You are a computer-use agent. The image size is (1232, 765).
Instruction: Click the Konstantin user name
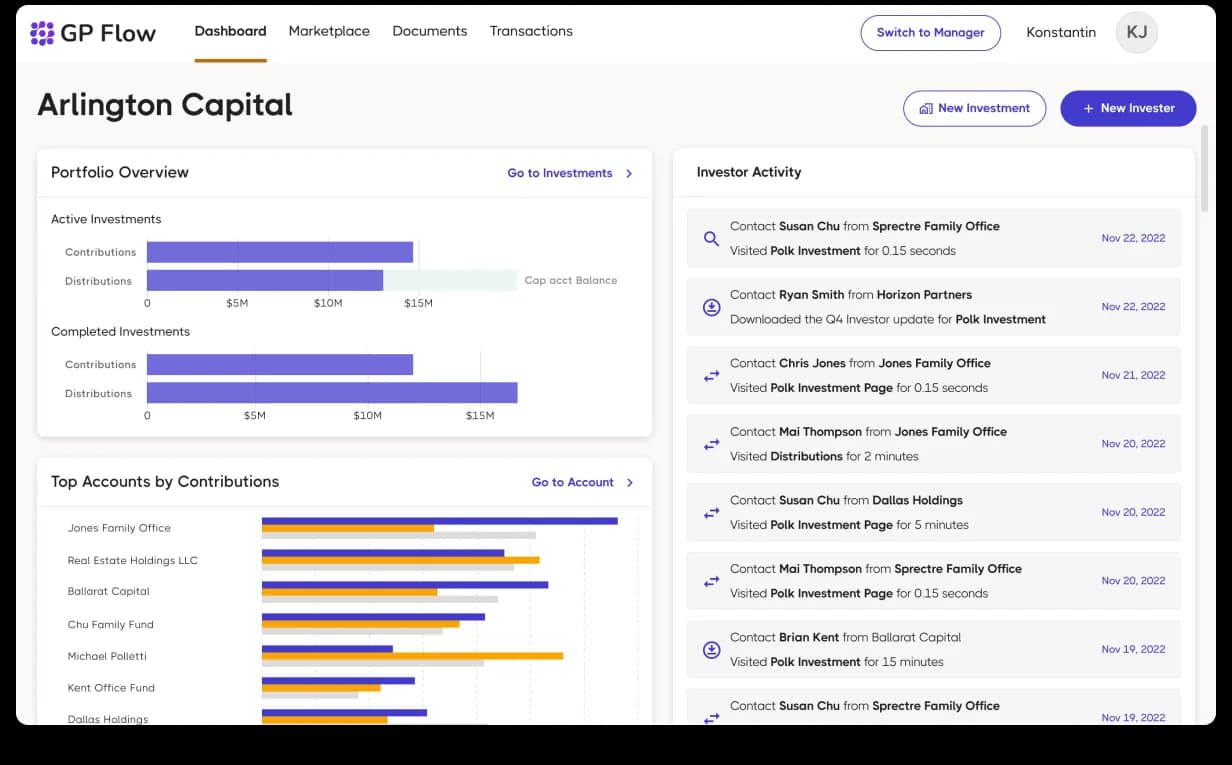(x=1061, y=32)
